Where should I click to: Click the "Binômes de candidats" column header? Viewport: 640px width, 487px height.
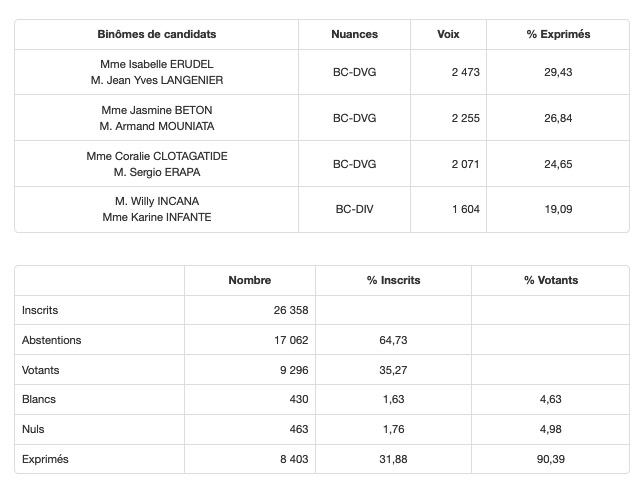click(x=157, y=34)
